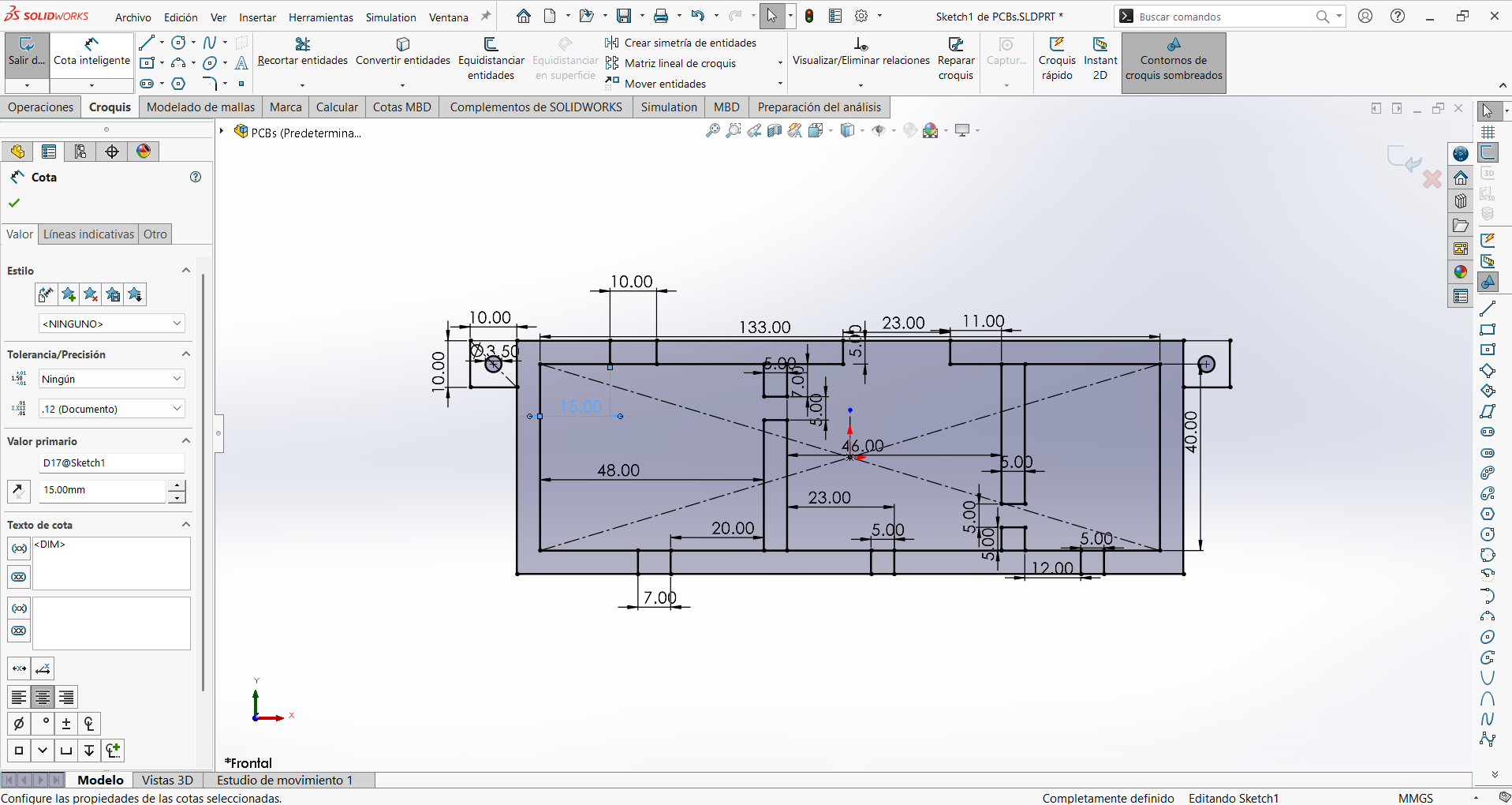Viewport: 1512px width, 805px height.
Task: Open the DimXpertManager tab icon
Action: 112,152
